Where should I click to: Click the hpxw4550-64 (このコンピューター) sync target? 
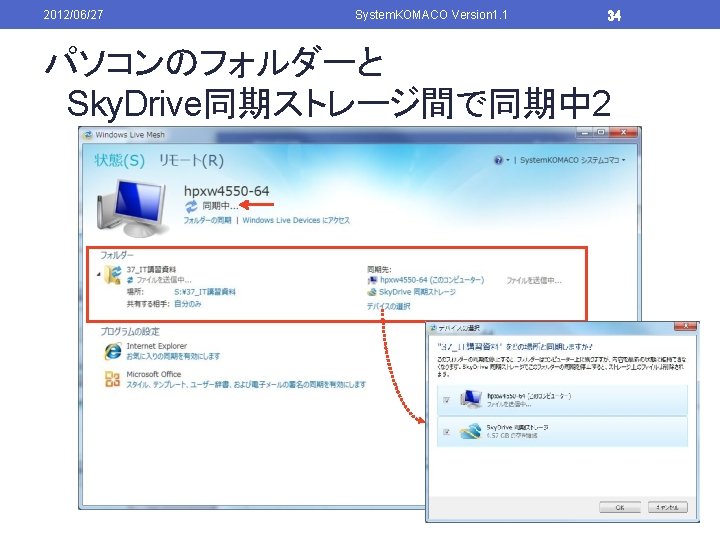click(x=432, y=280)
